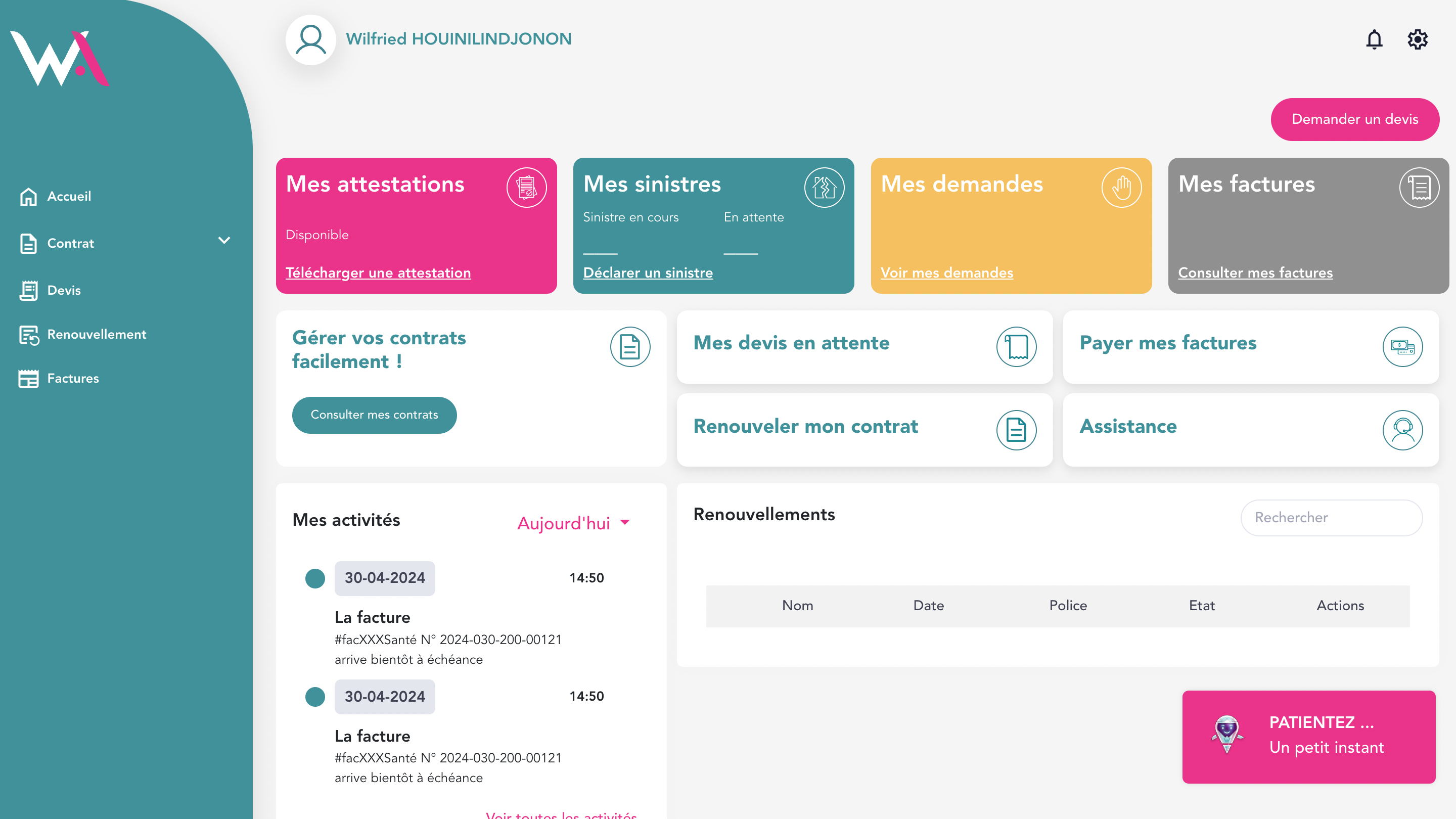Viewport: 1456px width, 819px height.
Task: Click the Consulter mes contrats button
Action: coord(374,415)
